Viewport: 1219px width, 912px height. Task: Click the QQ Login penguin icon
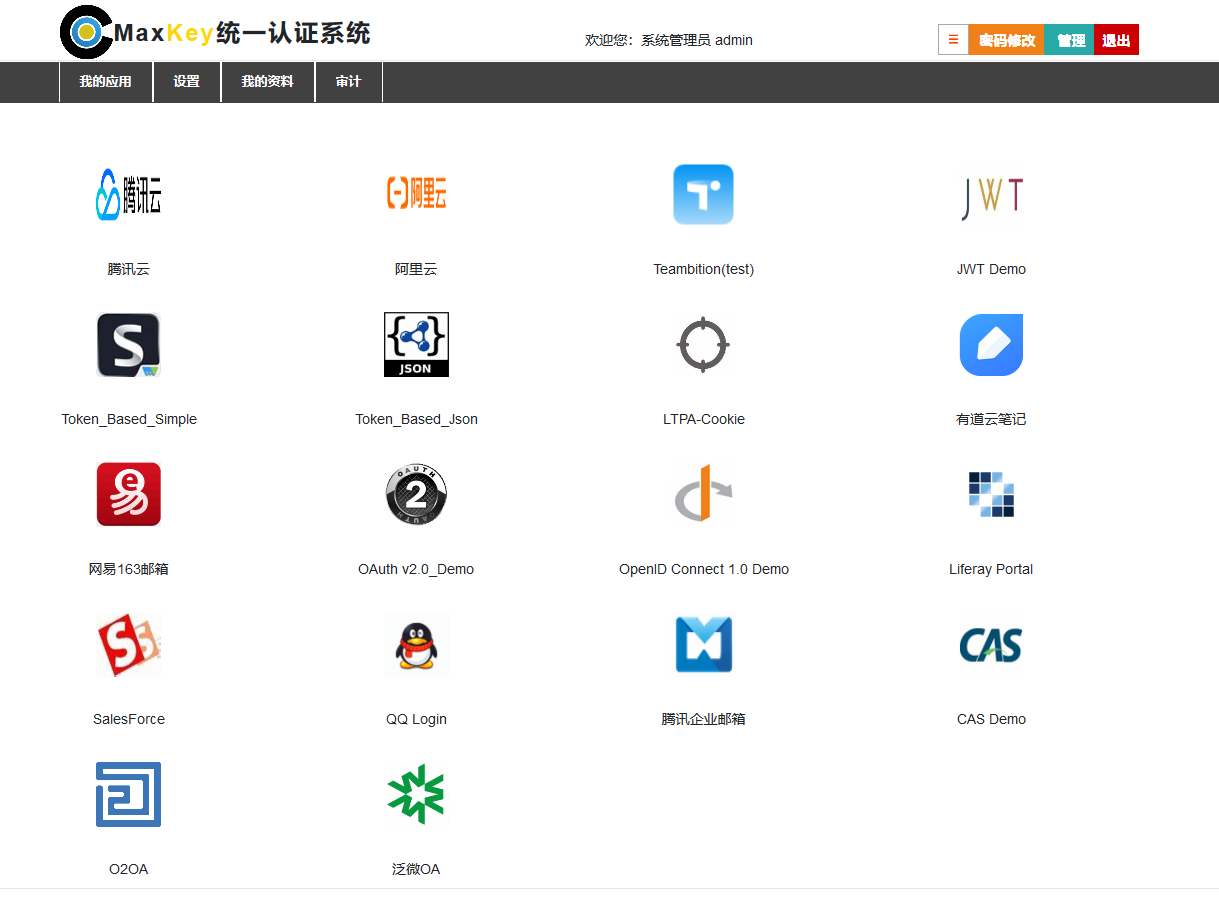416,644
